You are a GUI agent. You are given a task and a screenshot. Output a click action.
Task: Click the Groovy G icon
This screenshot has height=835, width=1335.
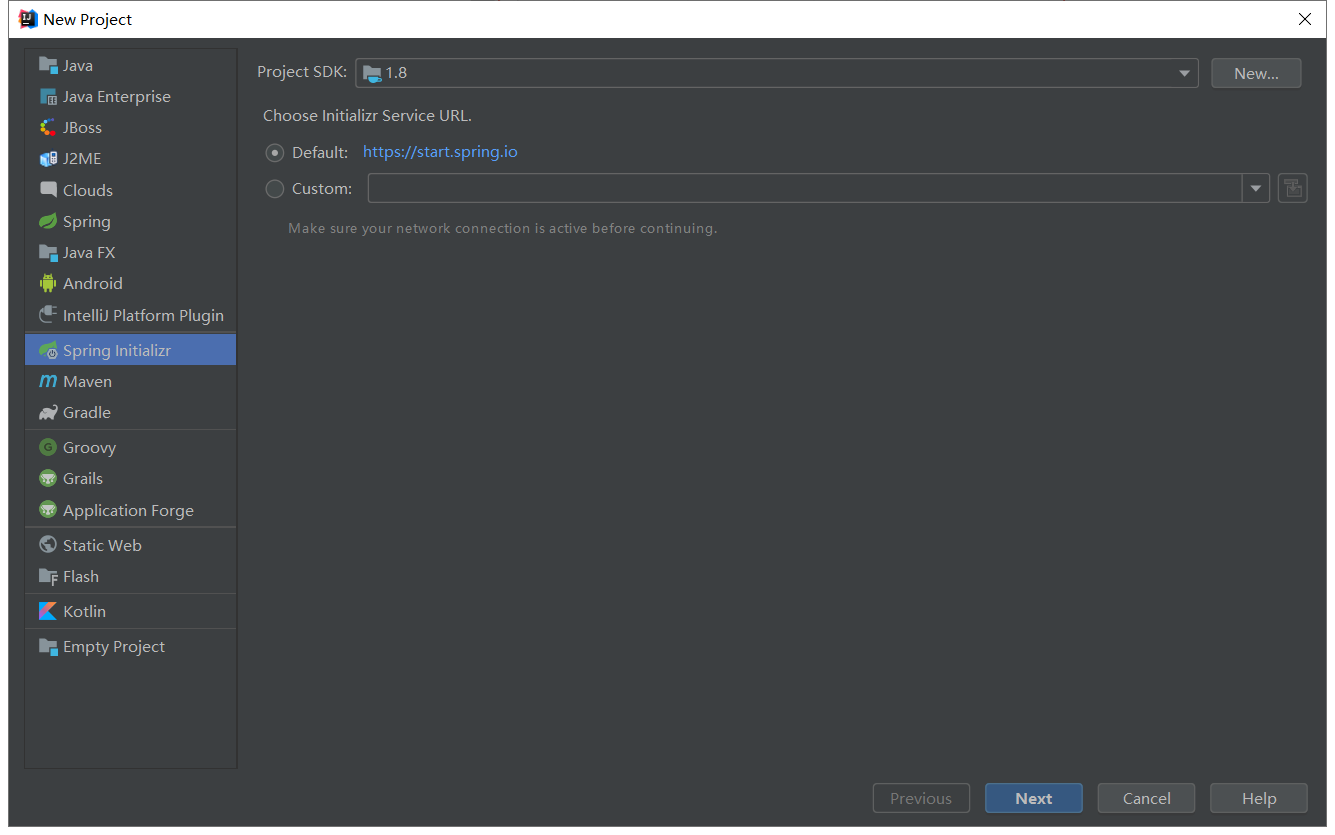(x=48, y=447)
